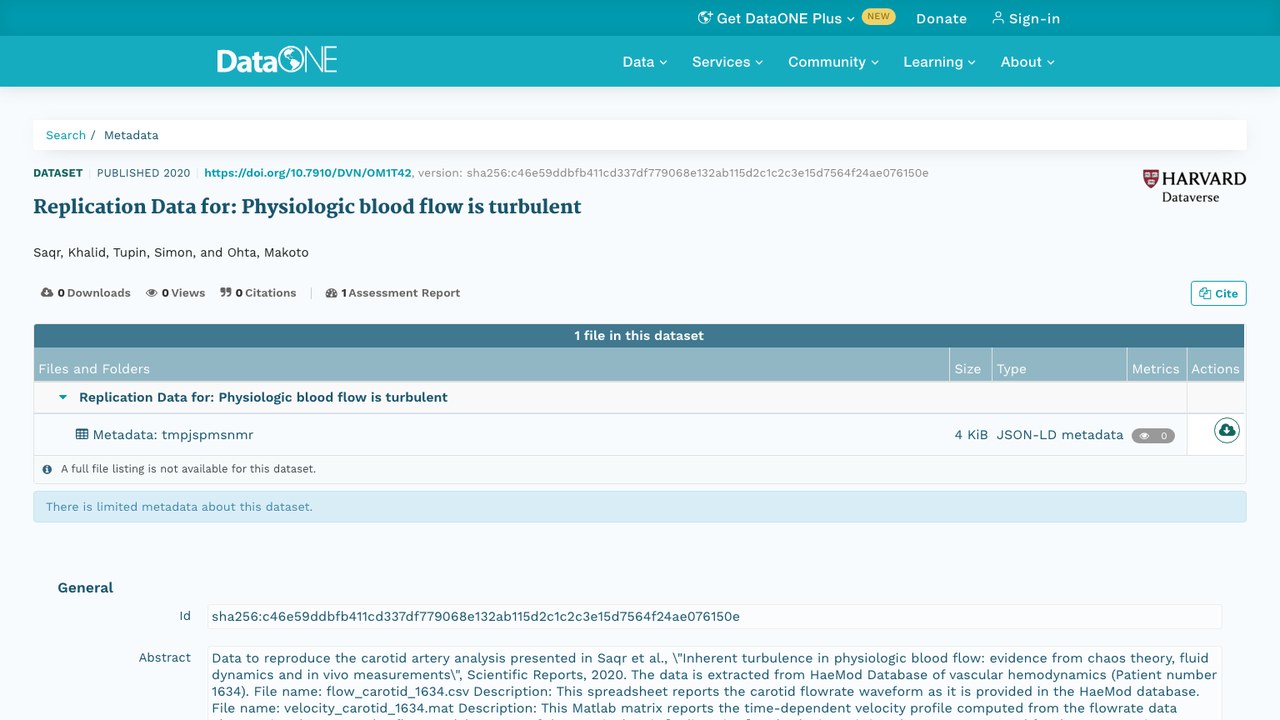Click the sha256 Id value field

pos(714,617)
